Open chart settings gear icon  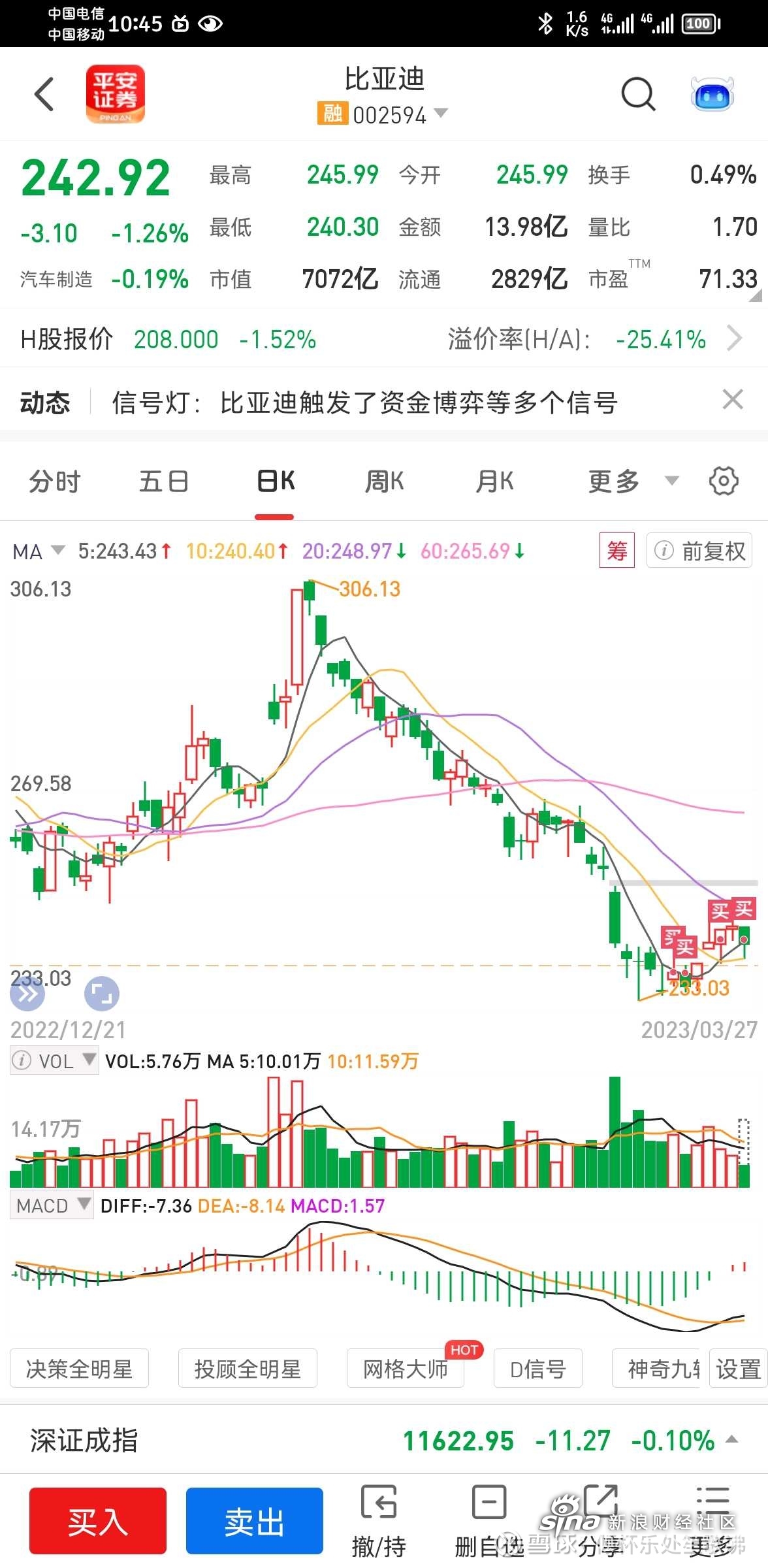click(724, 482)
